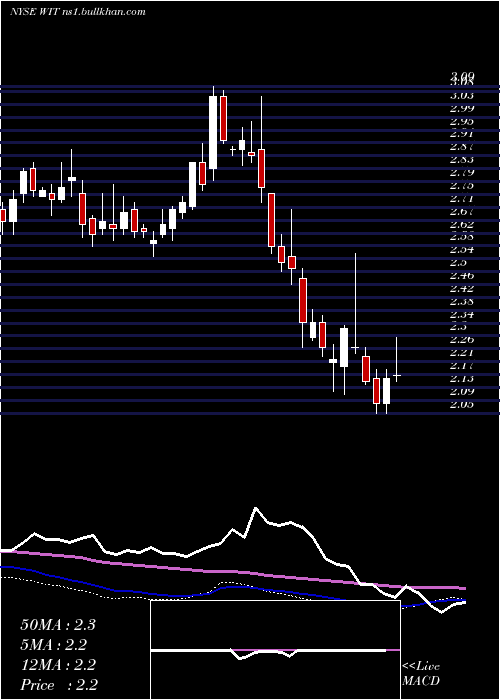The height and width of the screenshot is (700, 500).
Task: Click the 2.46 price axis label
Action: coord(462,275)
